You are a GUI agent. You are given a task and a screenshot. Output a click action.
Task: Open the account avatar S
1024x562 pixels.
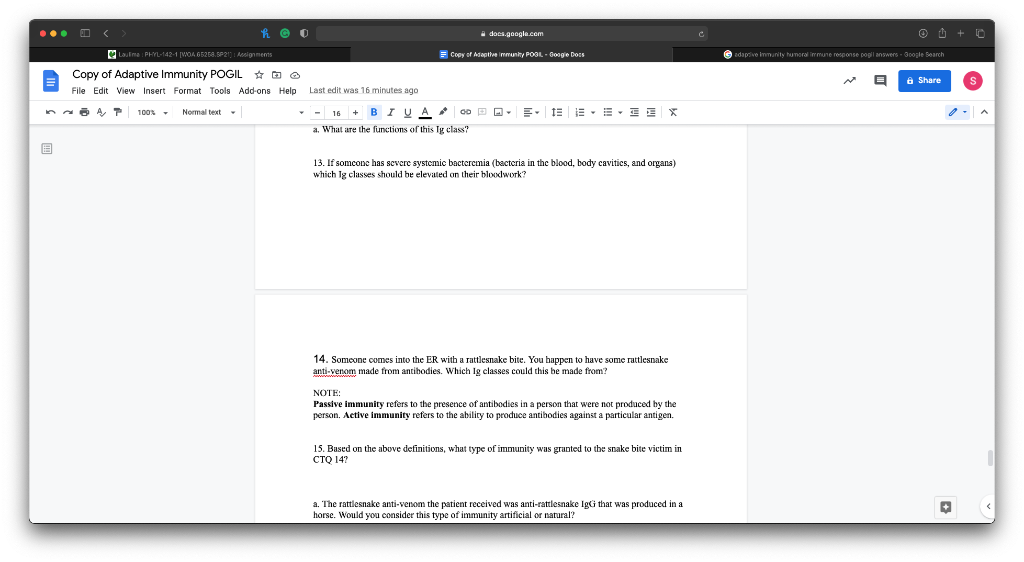click(973, 81)
